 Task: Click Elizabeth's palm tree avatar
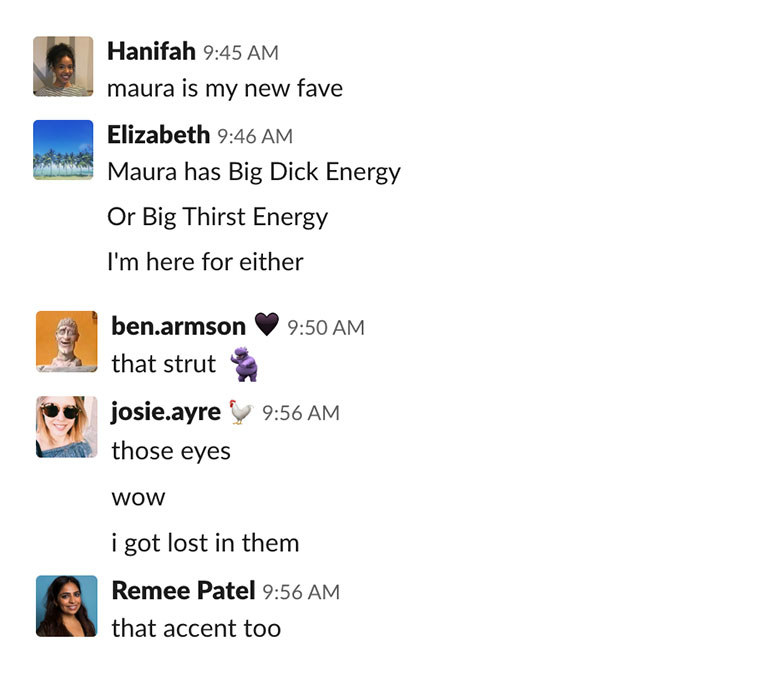63,150
